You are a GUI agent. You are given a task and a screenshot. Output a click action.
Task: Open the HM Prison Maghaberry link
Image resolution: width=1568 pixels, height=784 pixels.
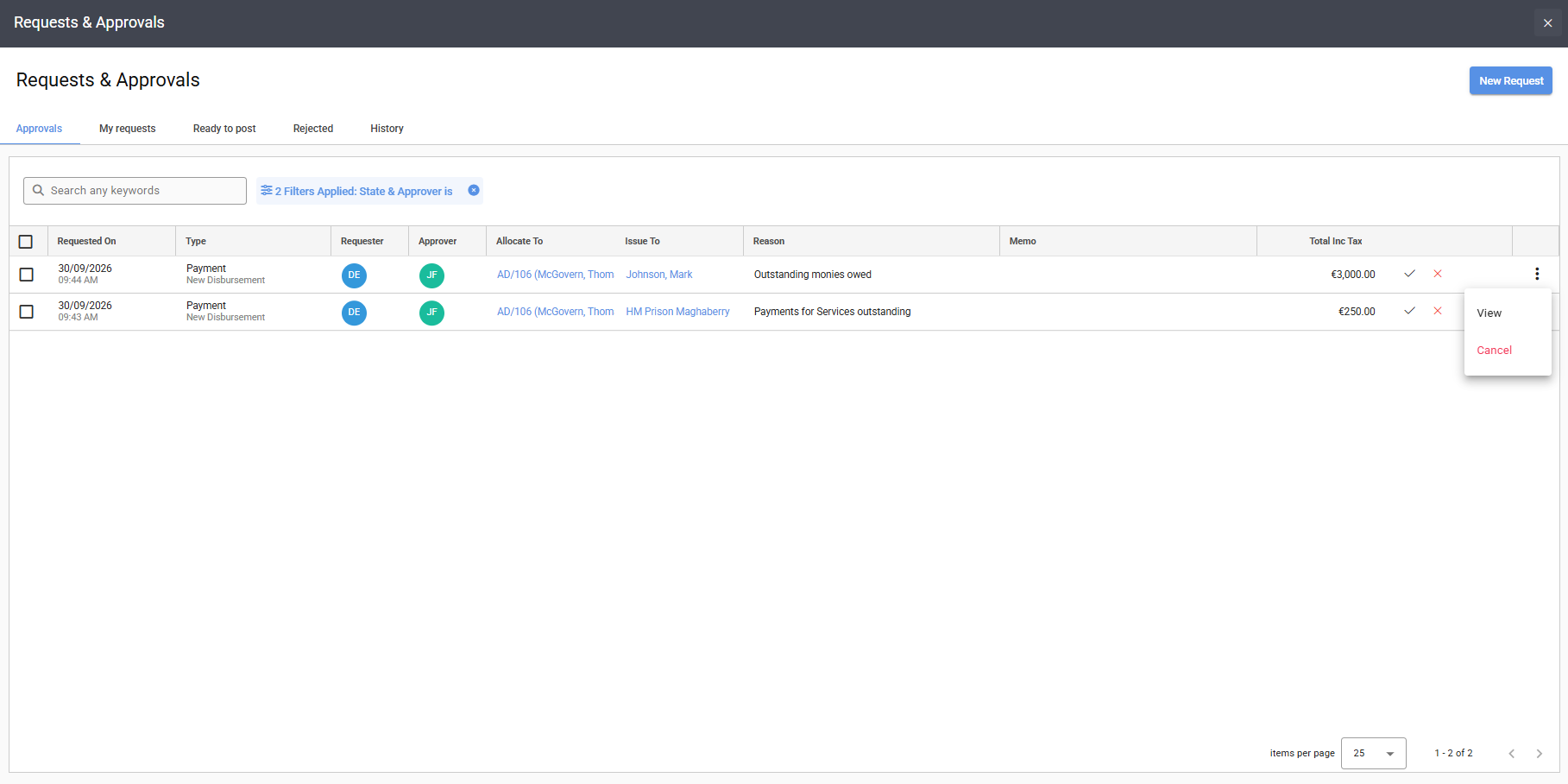tap(677, 312)
